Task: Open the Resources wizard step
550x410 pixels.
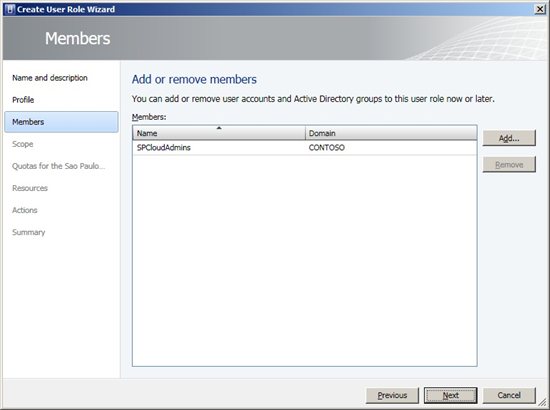Action: point(30,188)
